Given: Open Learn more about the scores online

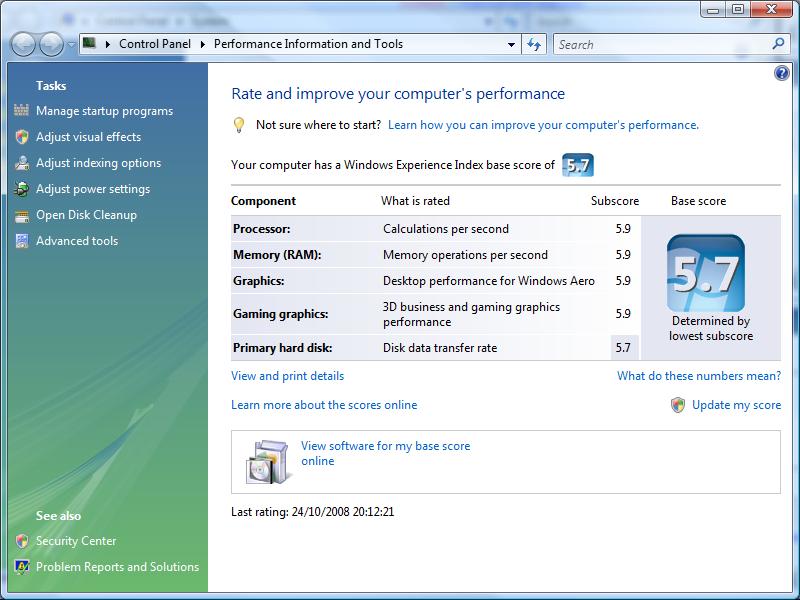Looking at the screenshot, I should pos(324,405).
